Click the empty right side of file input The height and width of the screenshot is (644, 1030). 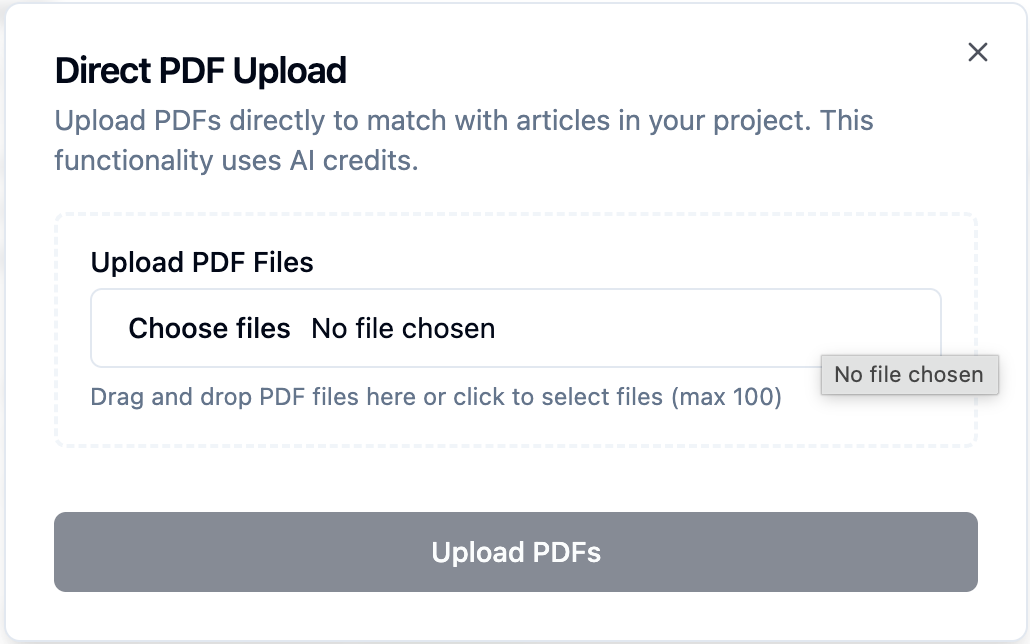[720, 328]
